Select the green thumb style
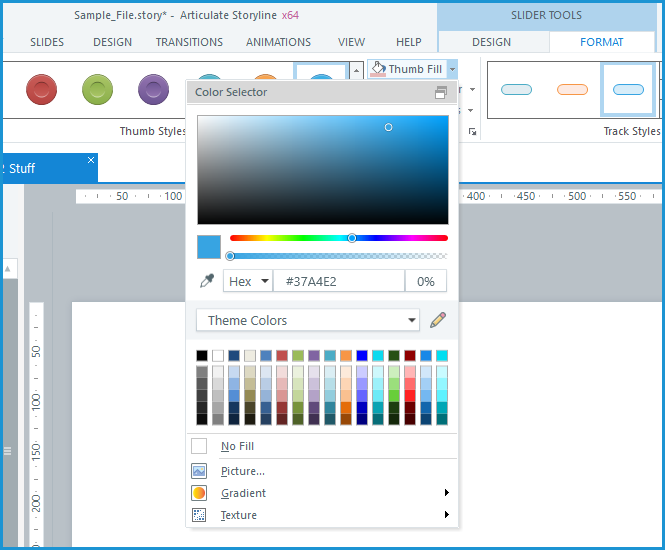The width and height of the screenshot is (665, 550). coord(98,89)
